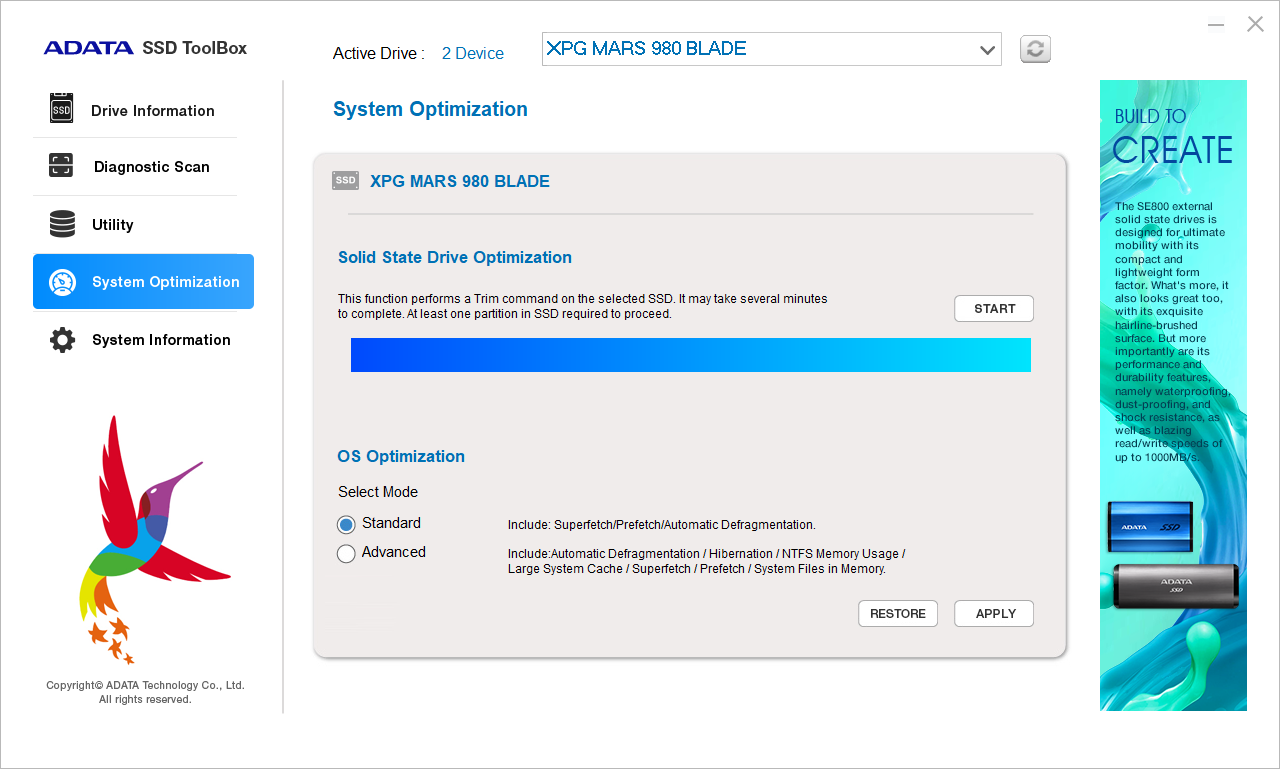
Task: Click the SE800 silver external SSD image
Action: pos(1176,586)
